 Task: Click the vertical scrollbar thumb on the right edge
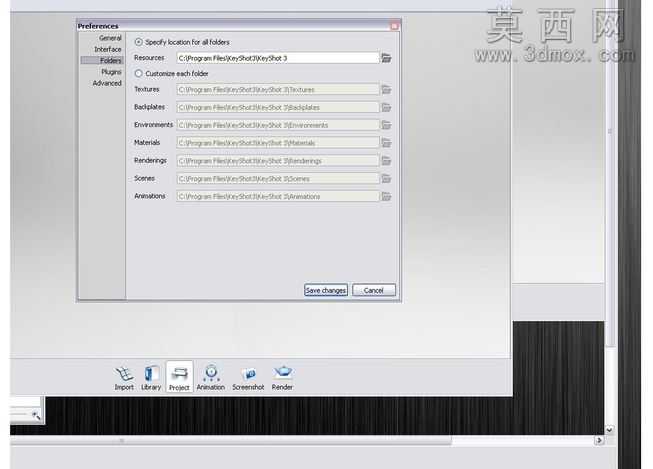610,173
